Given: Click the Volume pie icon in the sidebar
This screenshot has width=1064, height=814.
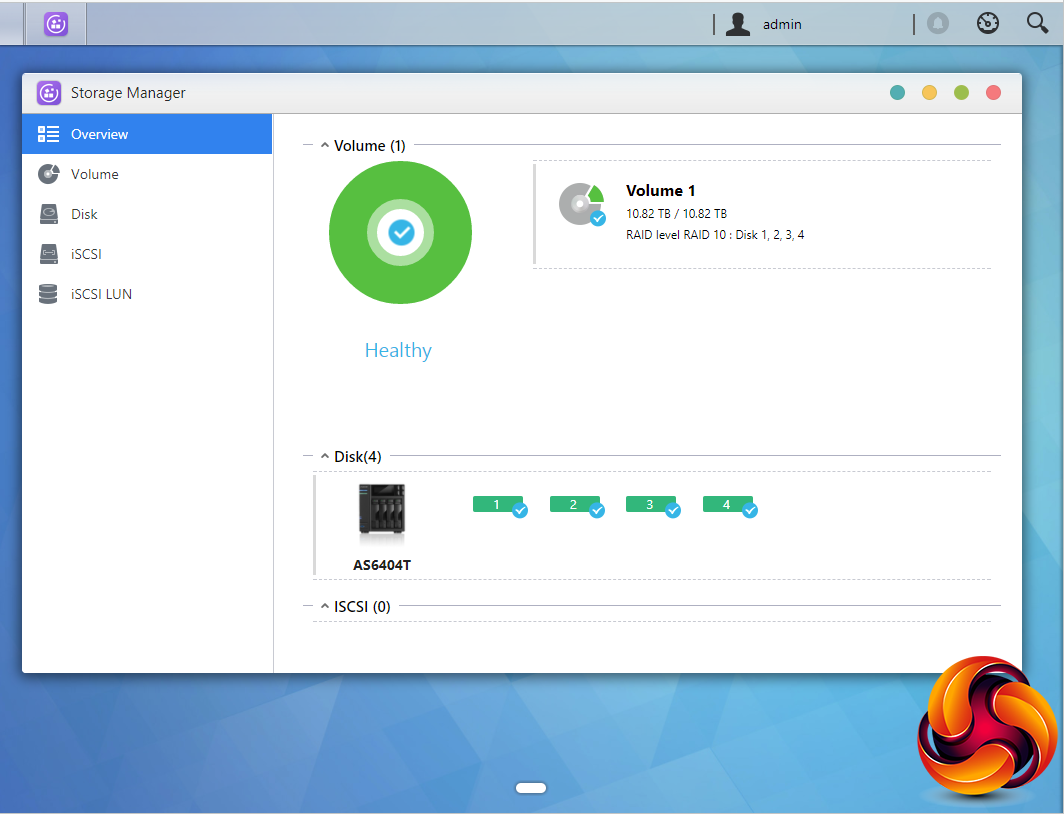Looking at the screenshot, I should click(x=48, y=174).
